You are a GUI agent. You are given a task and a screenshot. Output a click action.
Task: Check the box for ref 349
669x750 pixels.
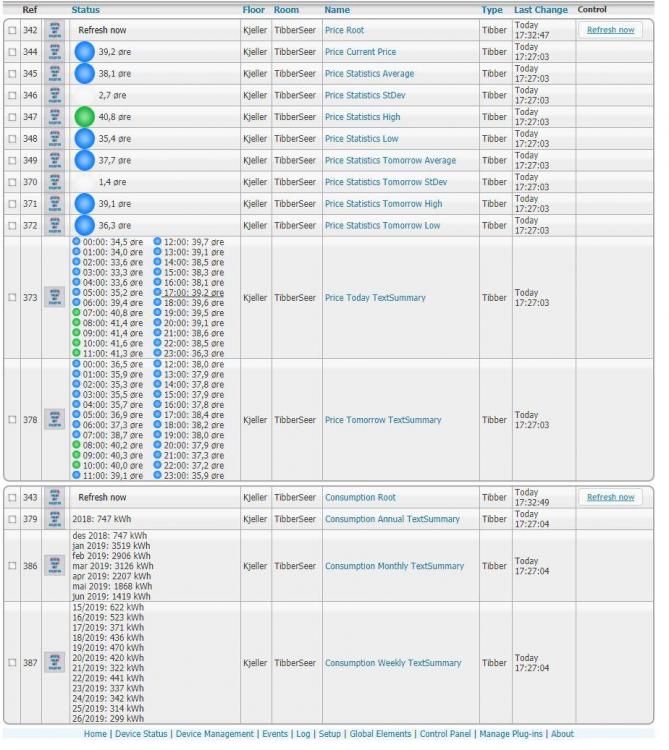[12, 161]
